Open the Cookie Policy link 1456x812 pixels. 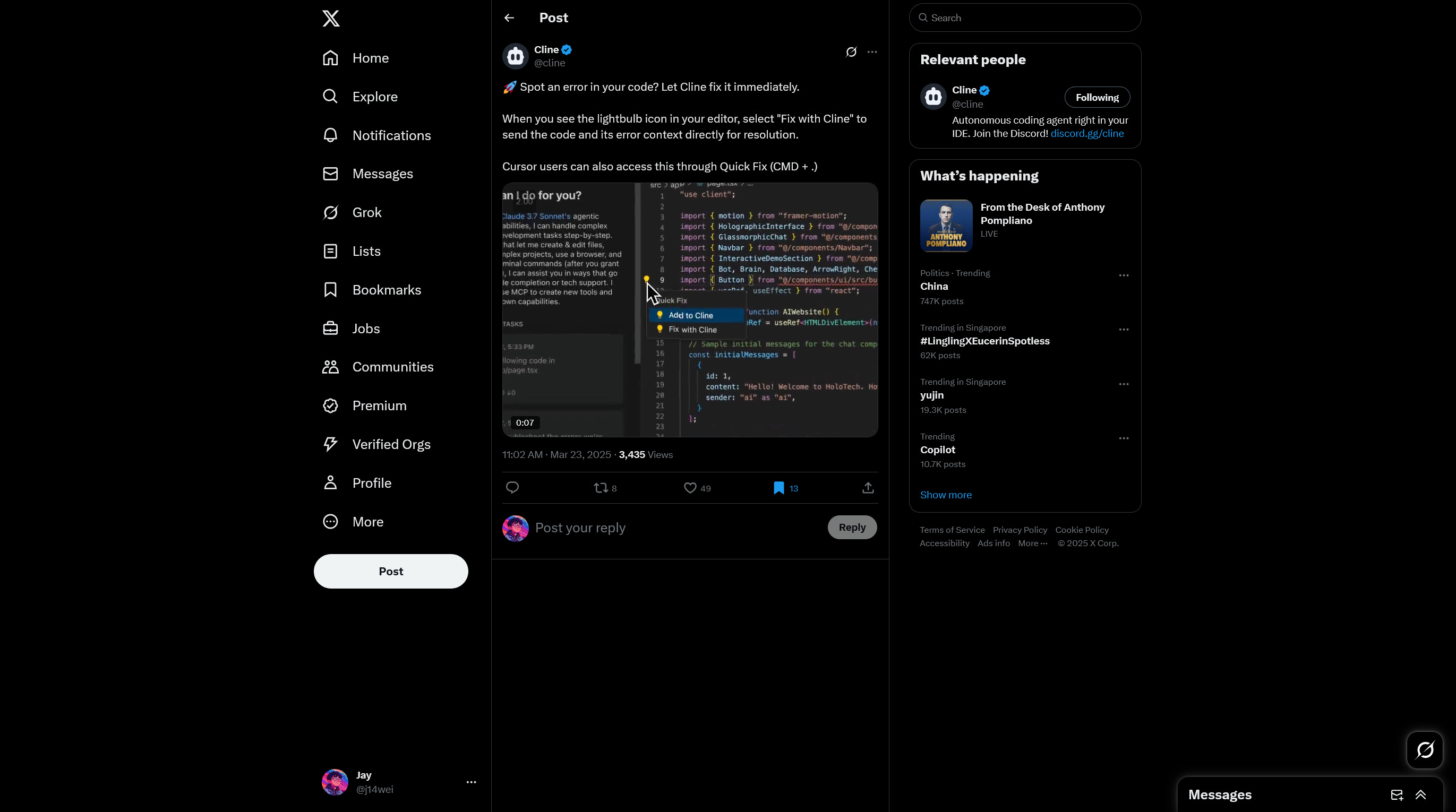pos(1081,530)
